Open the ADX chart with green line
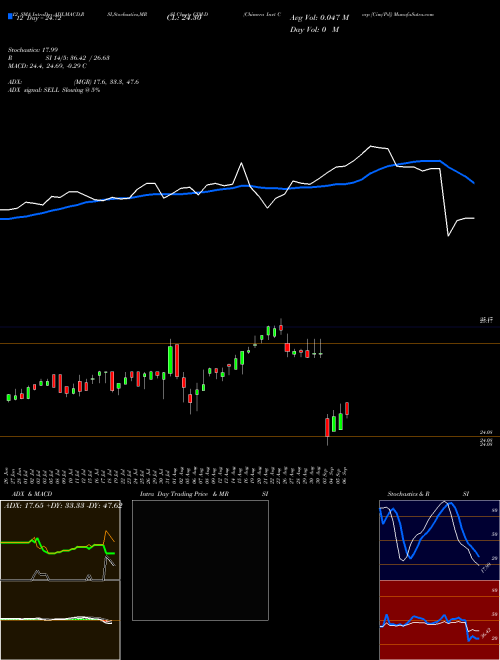The image size is (500, 660). pos(60,540)
